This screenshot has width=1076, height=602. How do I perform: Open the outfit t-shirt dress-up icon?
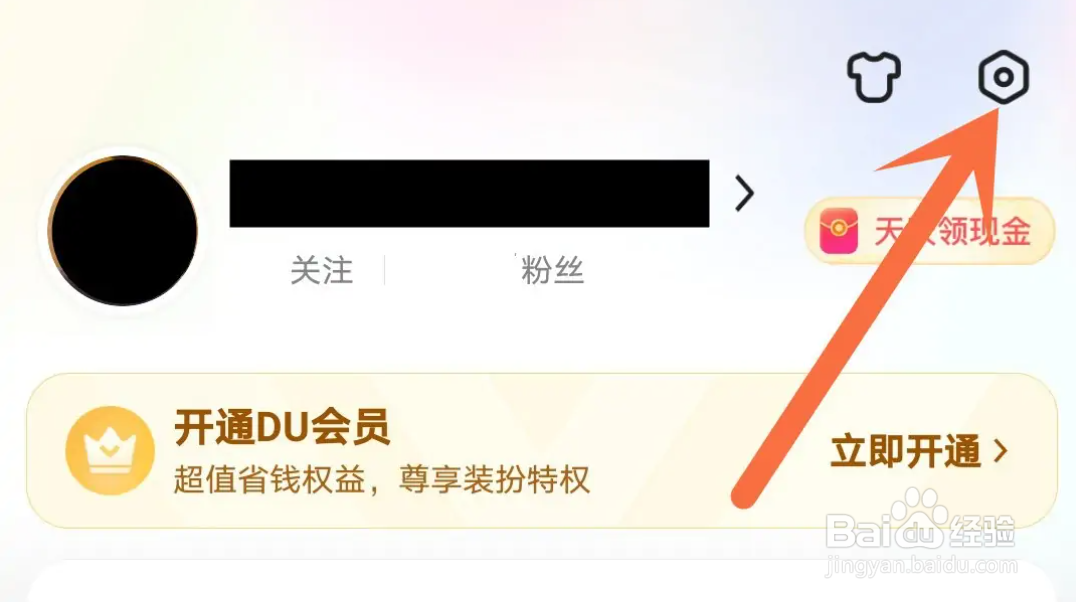coord(873,77)
